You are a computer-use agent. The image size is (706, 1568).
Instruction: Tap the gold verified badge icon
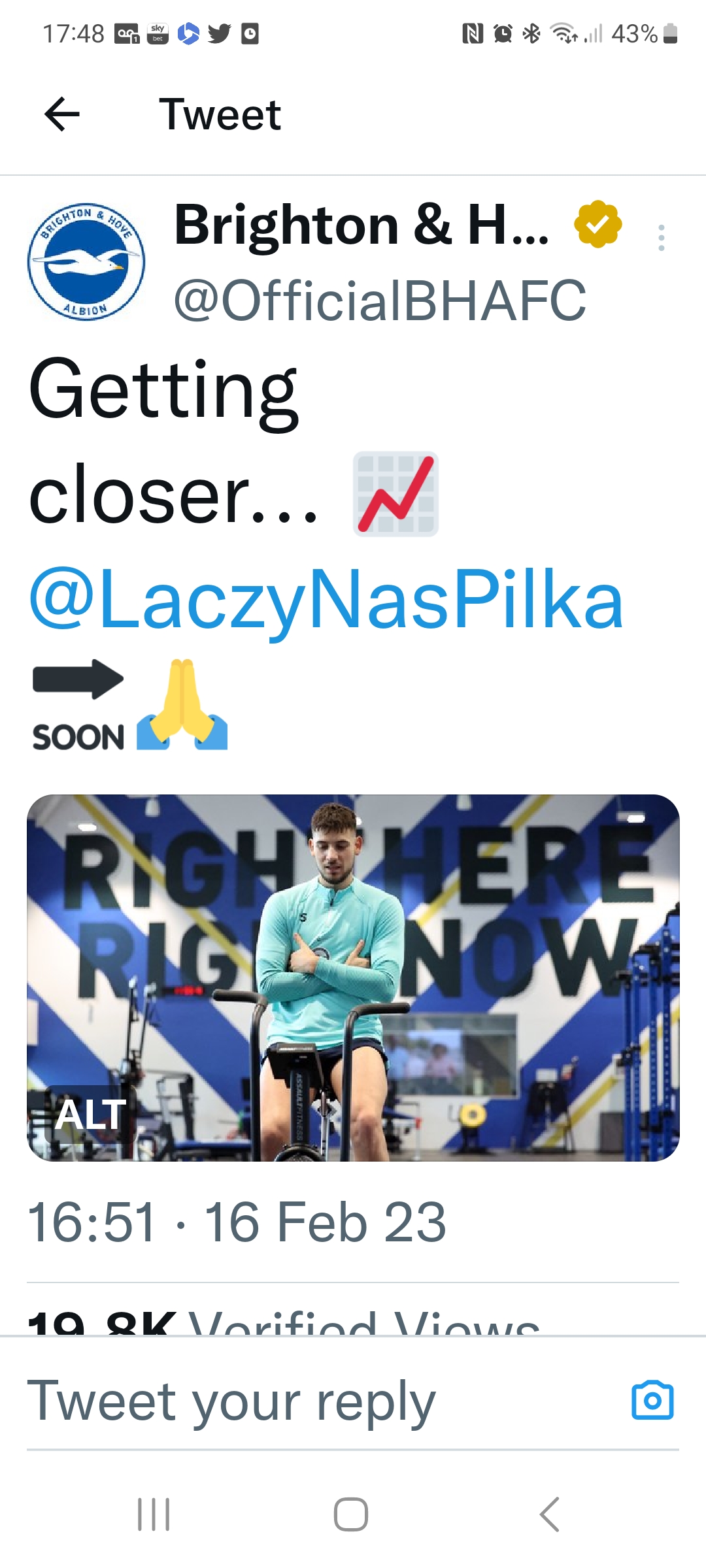point(597,225)
